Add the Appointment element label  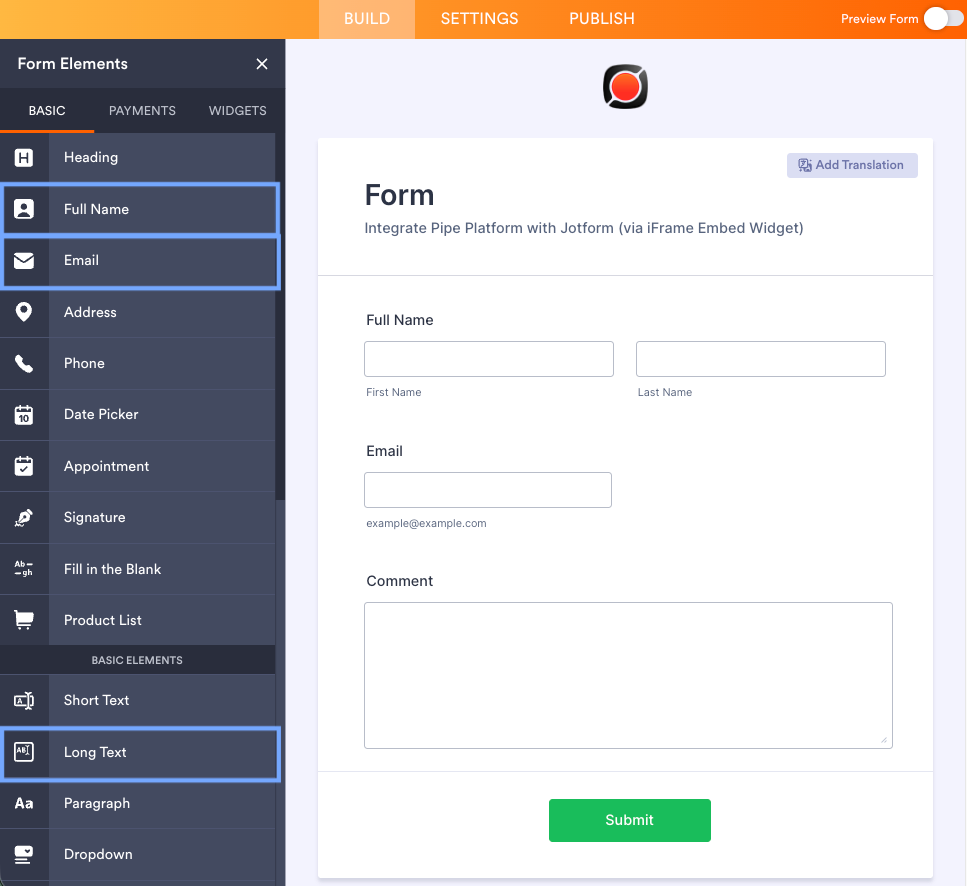[106, 467]
